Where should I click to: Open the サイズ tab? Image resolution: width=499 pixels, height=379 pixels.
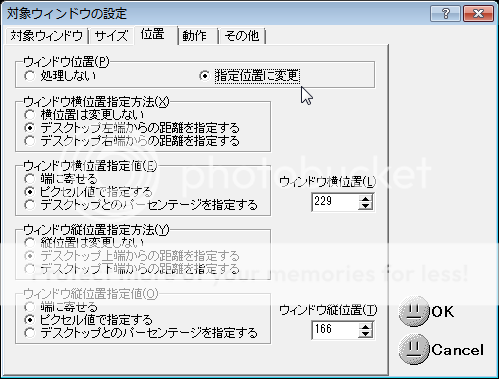point(111,36)
